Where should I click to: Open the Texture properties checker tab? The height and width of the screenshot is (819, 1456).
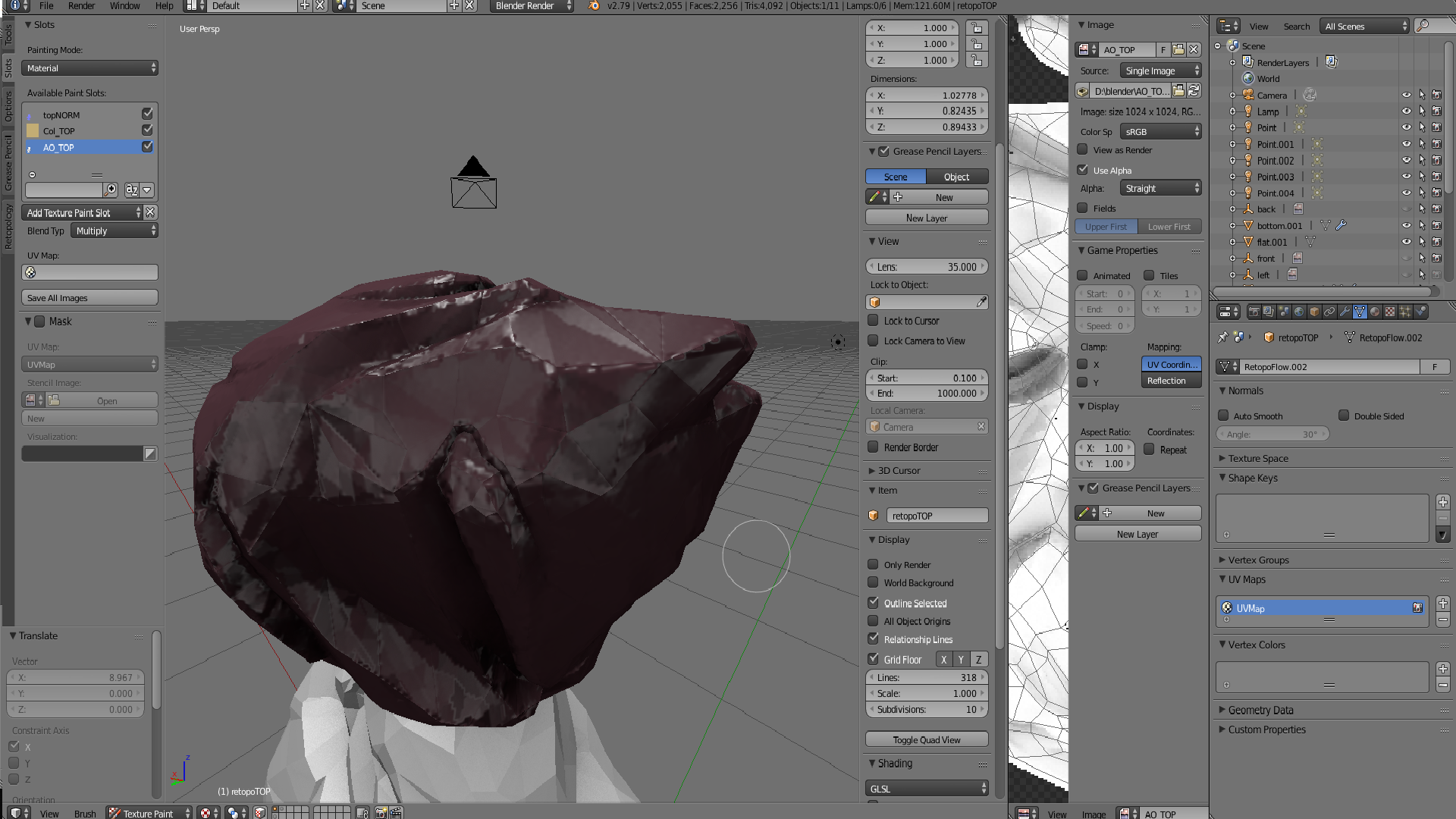point(1390,312)
